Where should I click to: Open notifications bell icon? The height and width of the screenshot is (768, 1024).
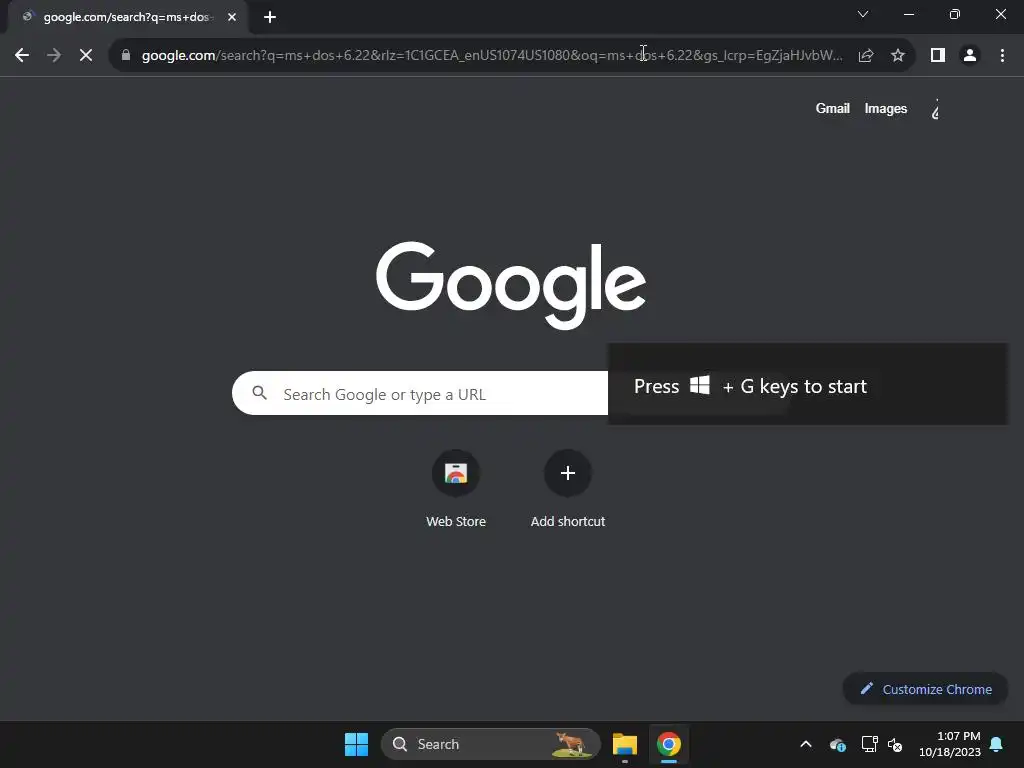(997, 744)
